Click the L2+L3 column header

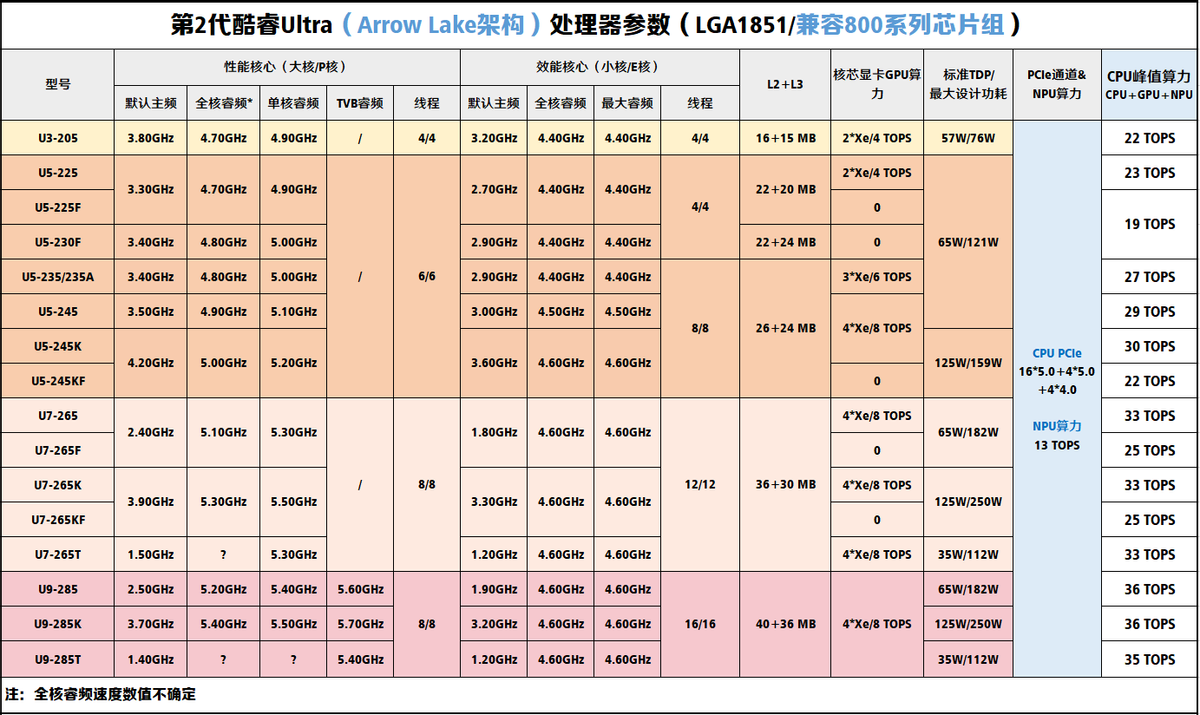pyautogui.click(x=785, y=85)
